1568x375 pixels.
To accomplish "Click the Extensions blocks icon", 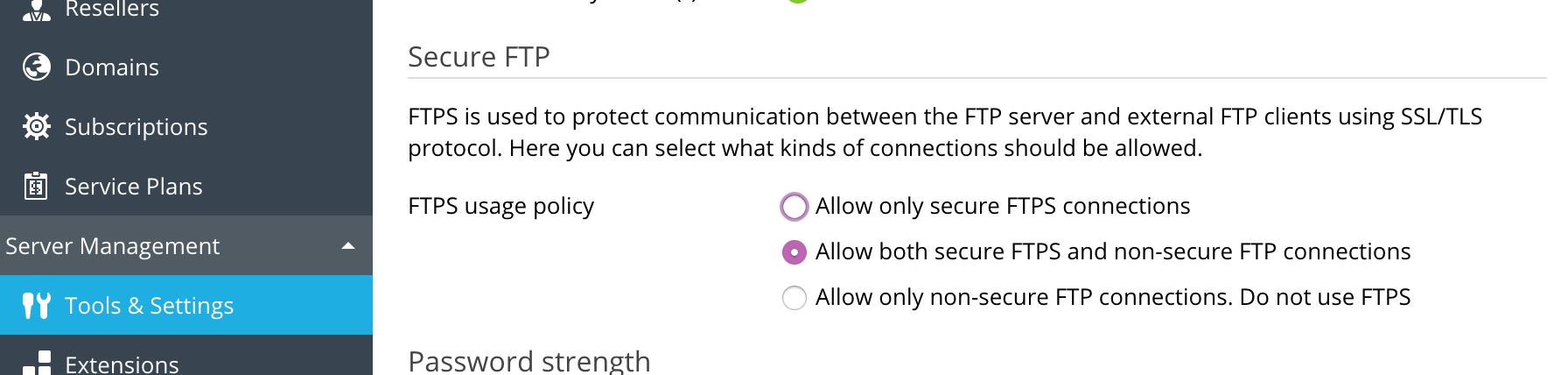I will 36,363.
